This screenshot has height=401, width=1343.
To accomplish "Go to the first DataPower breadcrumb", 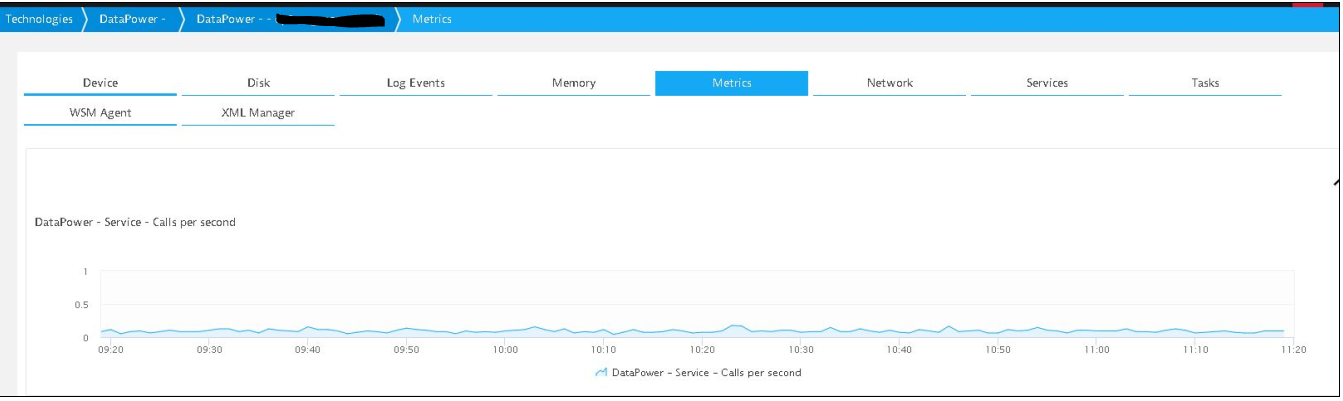I will [131, 19].
